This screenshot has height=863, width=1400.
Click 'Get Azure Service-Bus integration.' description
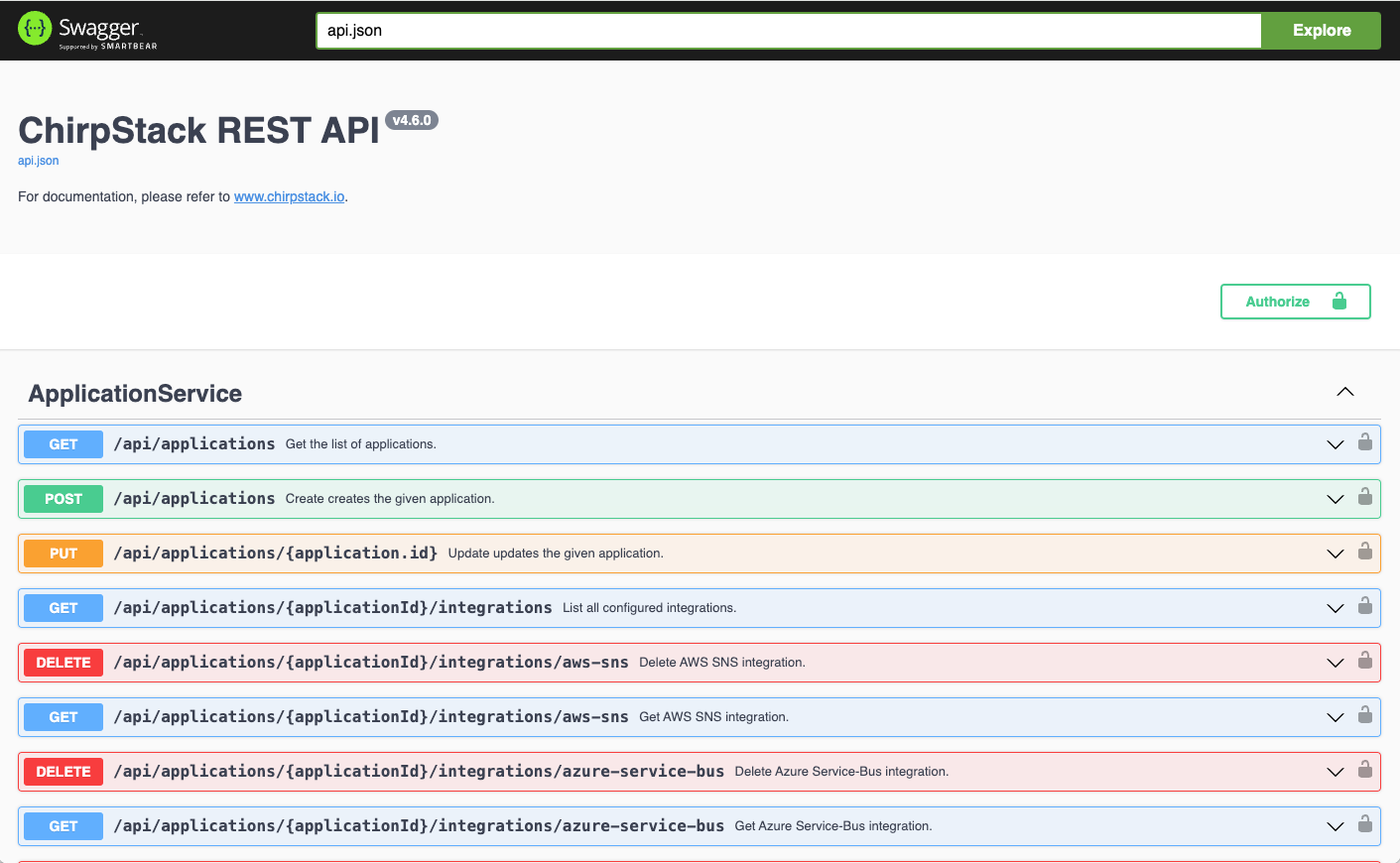[x=833, y=826]
